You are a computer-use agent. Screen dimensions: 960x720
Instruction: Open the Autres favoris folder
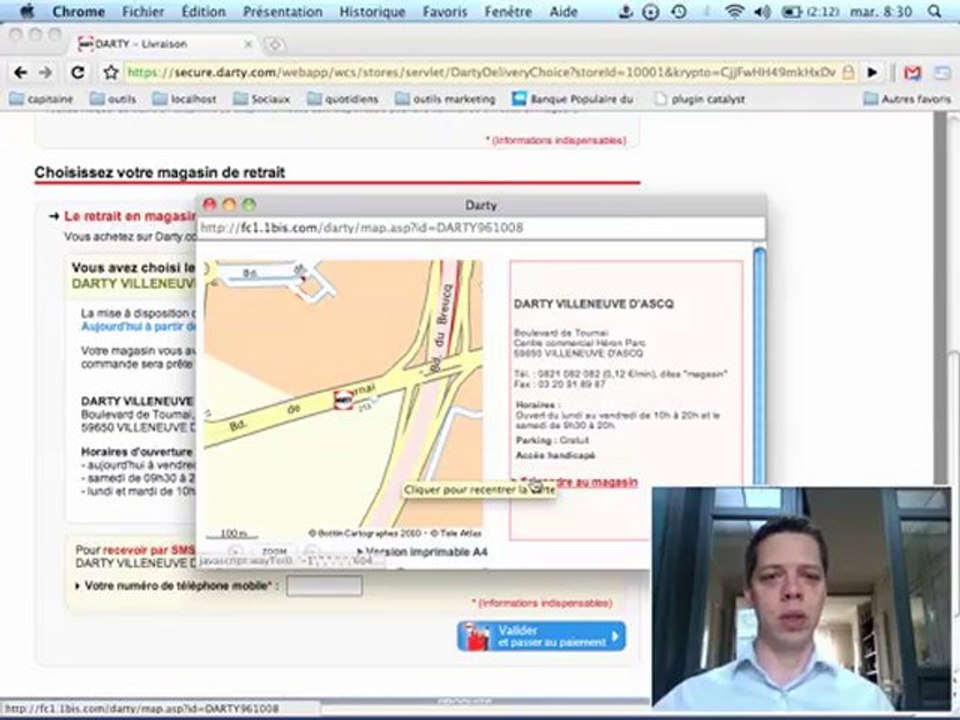pyautogui.click(x=907, y=99)
